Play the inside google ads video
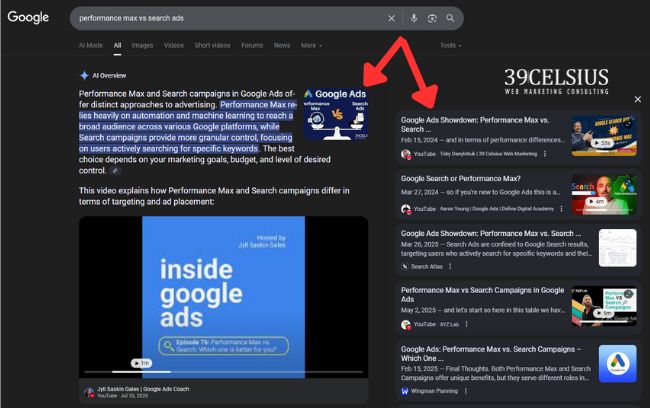Image resolution: width=650 pixels, height=408 pixels. [223, 296]
